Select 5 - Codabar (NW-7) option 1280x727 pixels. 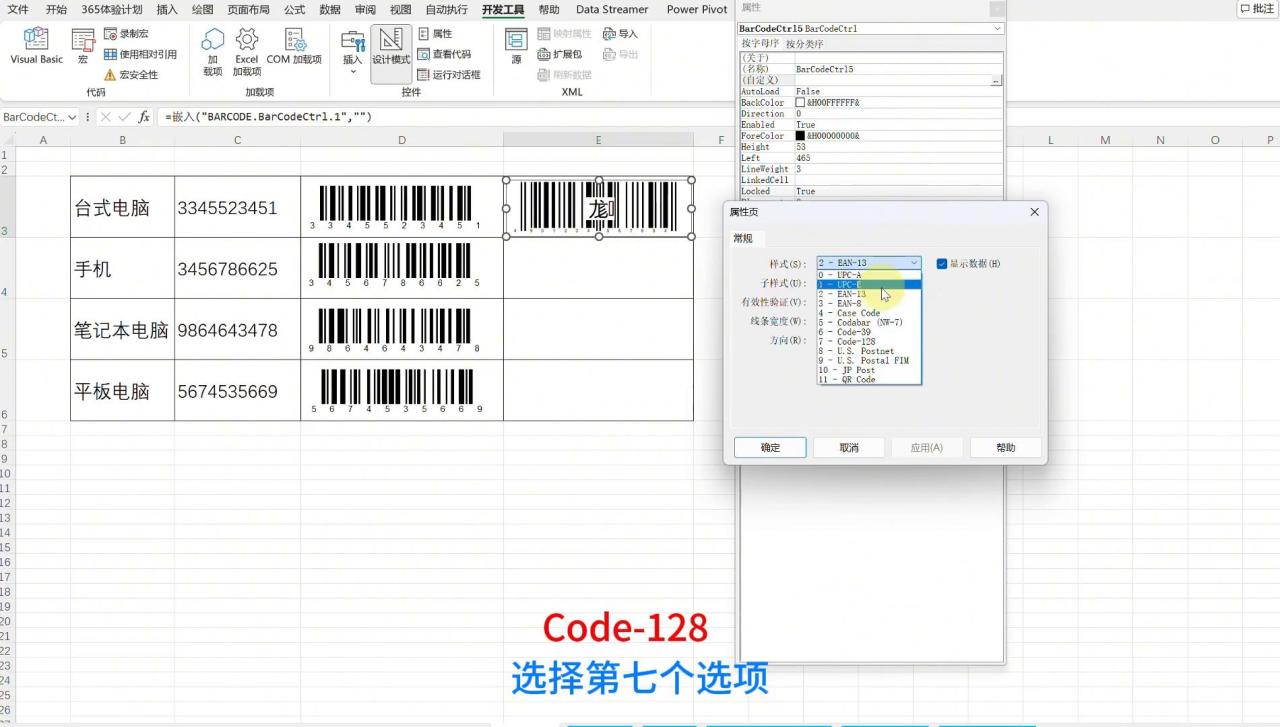pos(869,323)
